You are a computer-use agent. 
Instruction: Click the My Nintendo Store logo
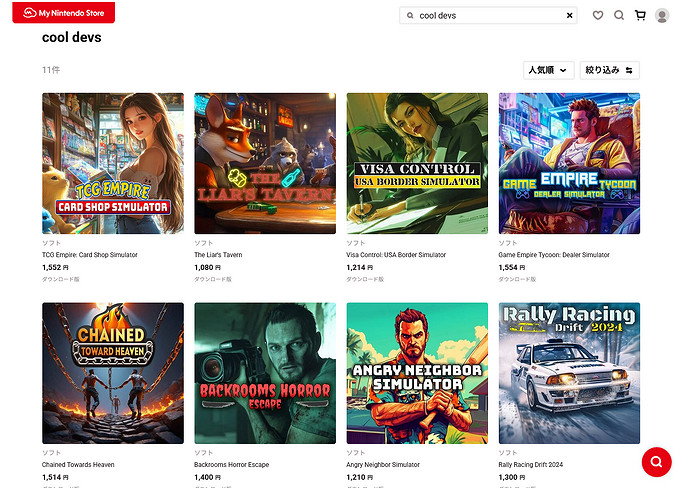(63, 12)
